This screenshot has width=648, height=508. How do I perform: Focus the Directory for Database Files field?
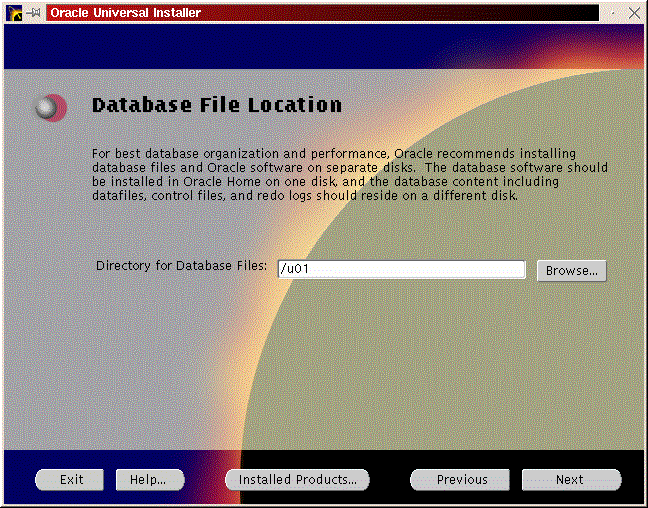(400, 270)
